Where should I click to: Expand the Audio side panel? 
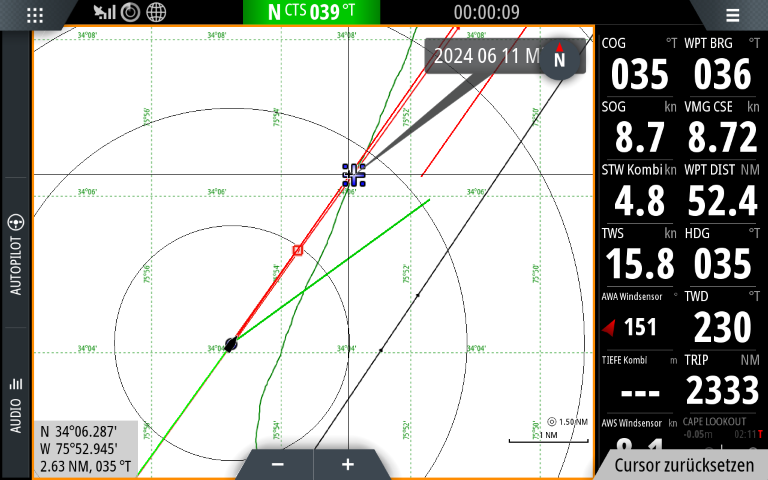[x=15, y=404]
